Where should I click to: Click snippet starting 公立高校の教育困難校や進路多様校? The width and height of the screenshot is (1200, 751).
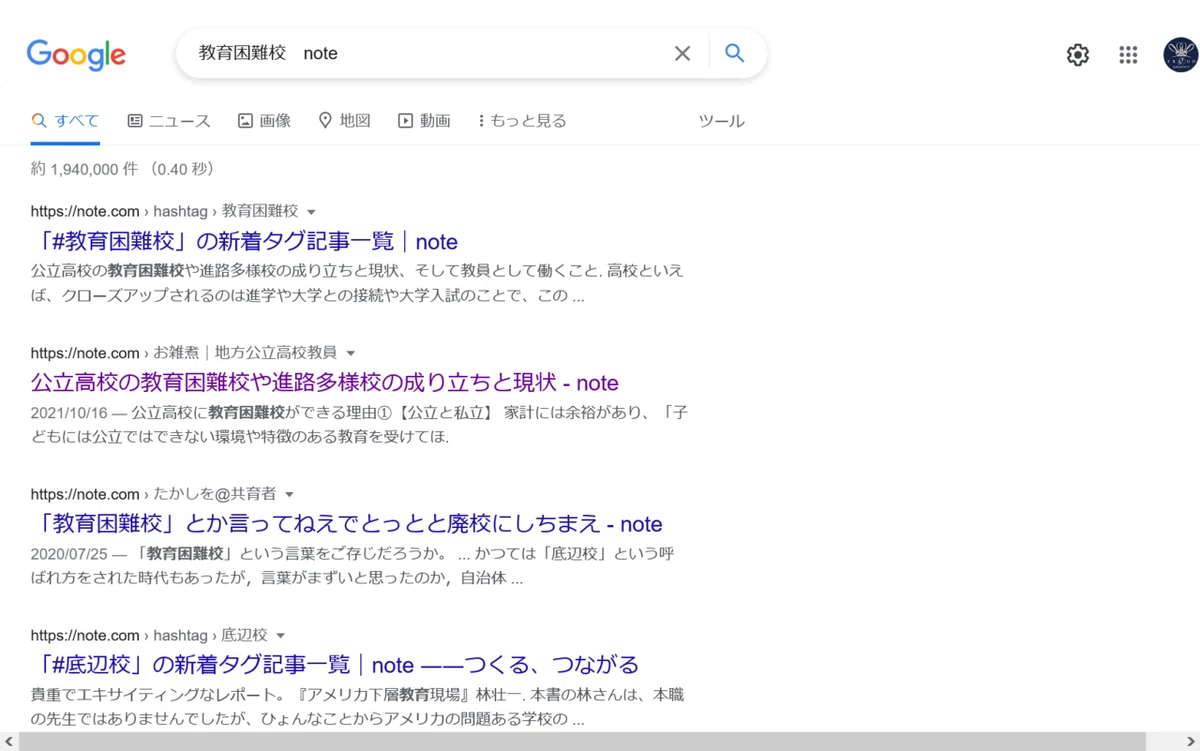[x=359, y=283]
